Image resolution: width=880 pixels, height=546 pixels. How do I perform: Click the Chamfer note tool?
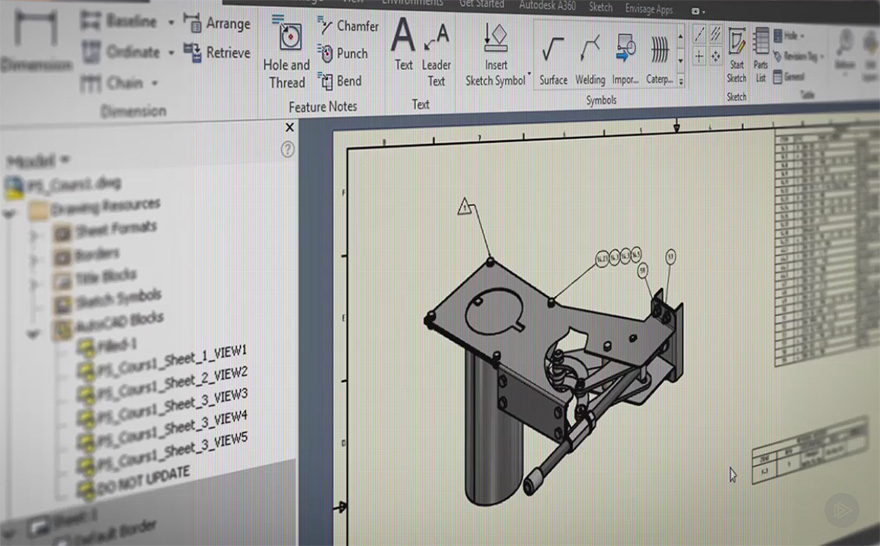pos(348,26)
